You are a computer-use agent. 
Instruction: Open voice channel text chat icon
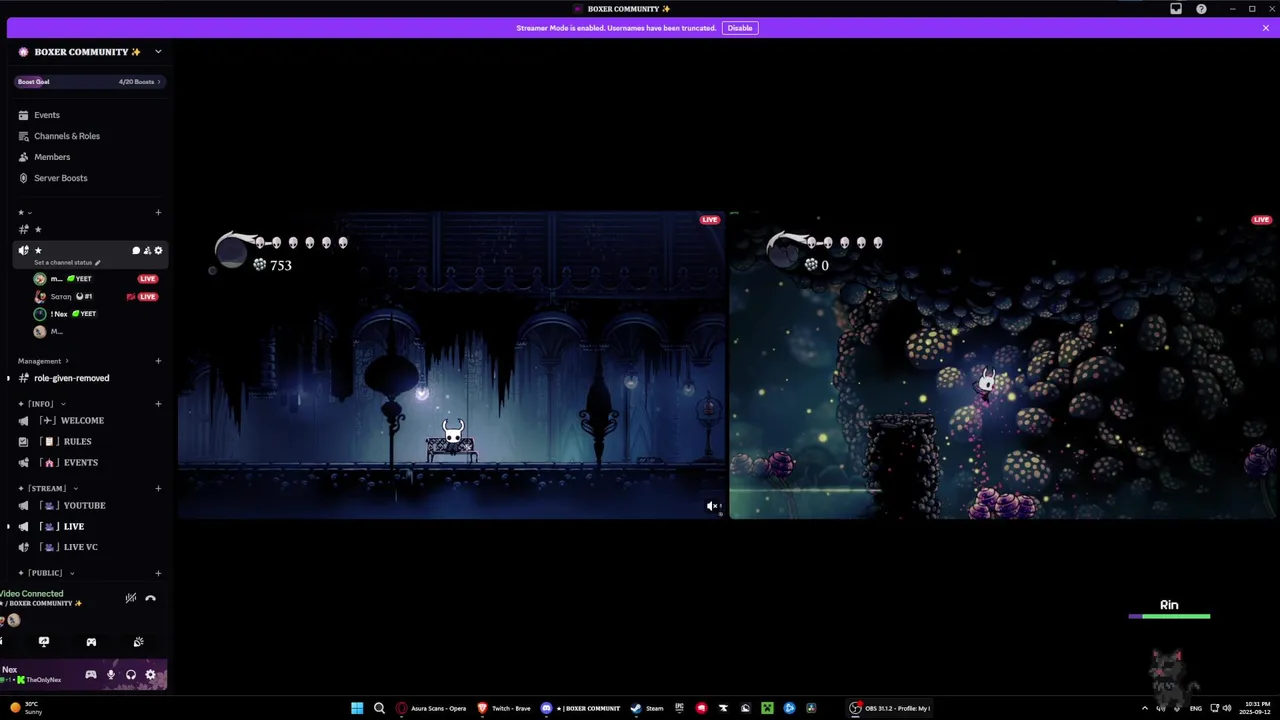(x=136, y=251)
